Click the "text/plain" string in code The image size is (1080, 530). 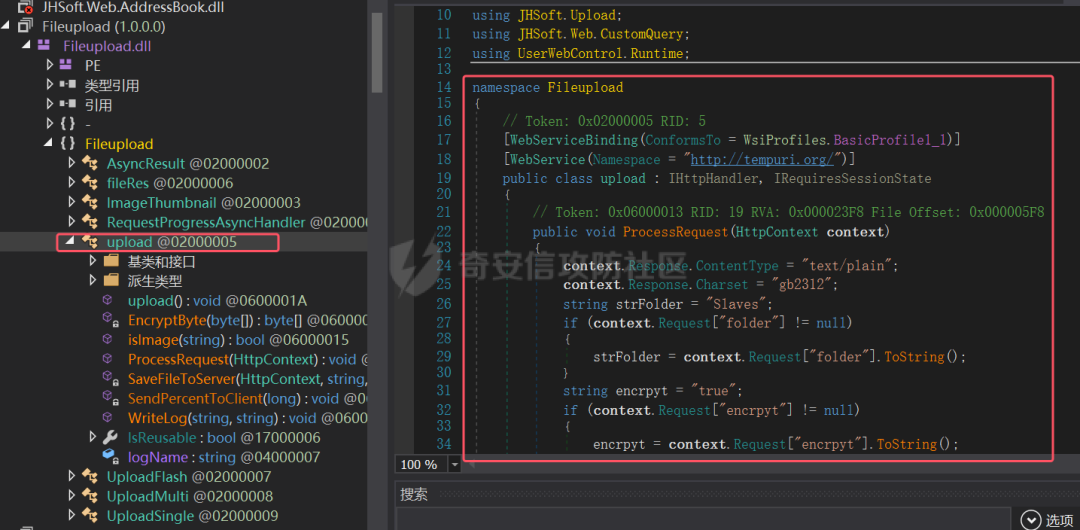(x=845, y=266)
